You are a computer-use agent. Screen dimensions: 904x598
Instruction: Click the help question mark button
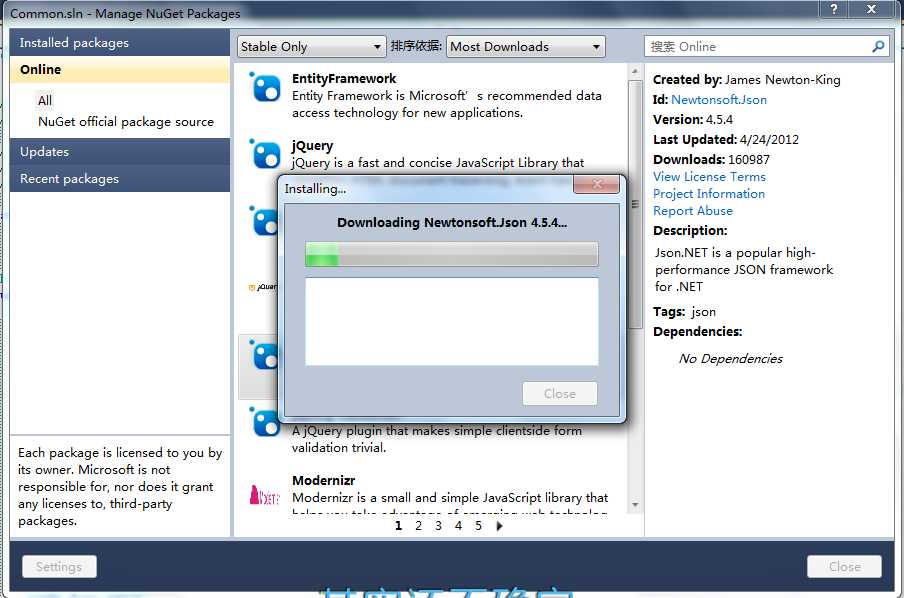click(x=834, y=9)
